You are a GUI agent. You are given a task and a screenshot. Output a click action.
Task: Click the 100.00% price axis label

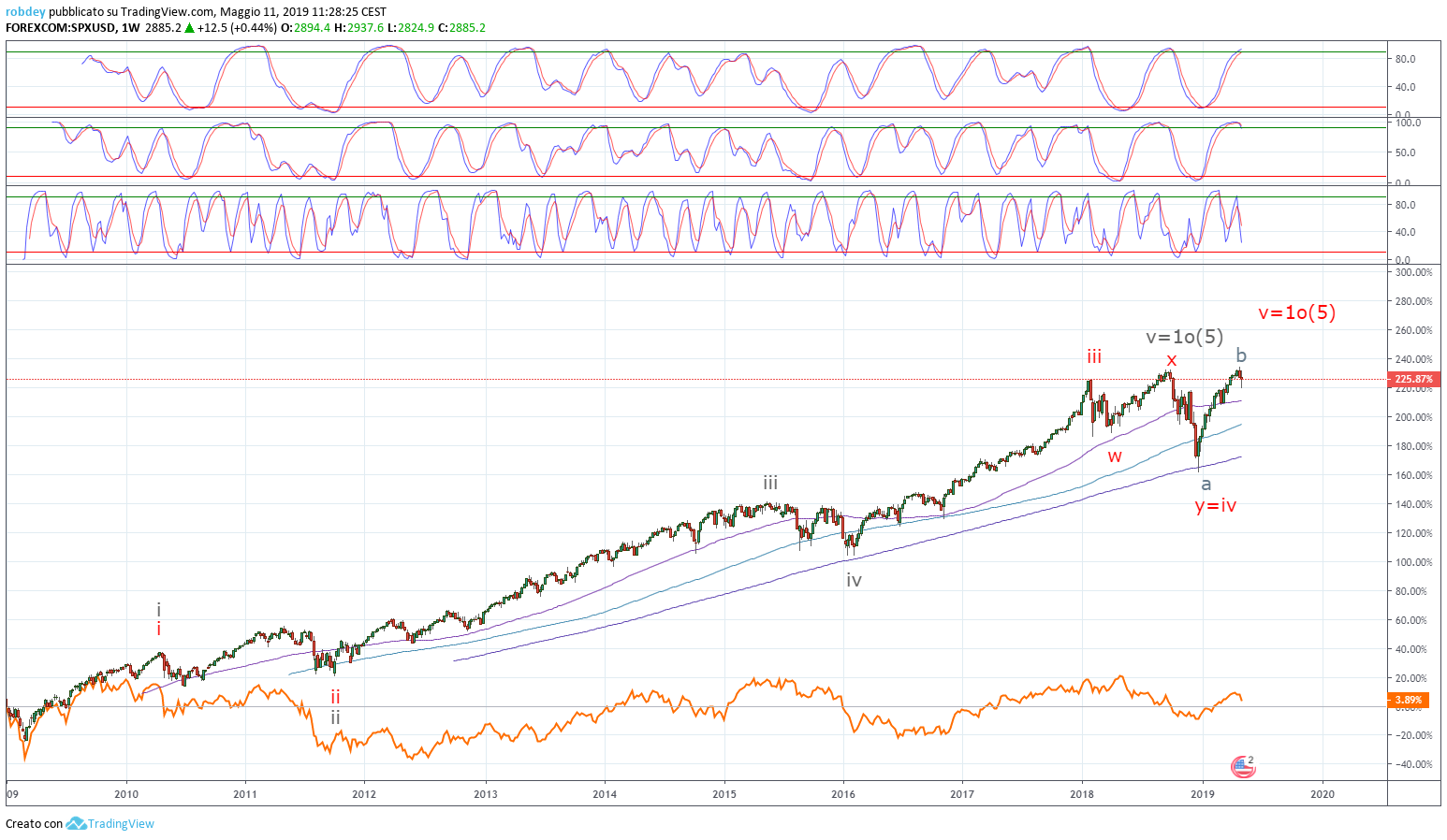[x=1414, y=562]
